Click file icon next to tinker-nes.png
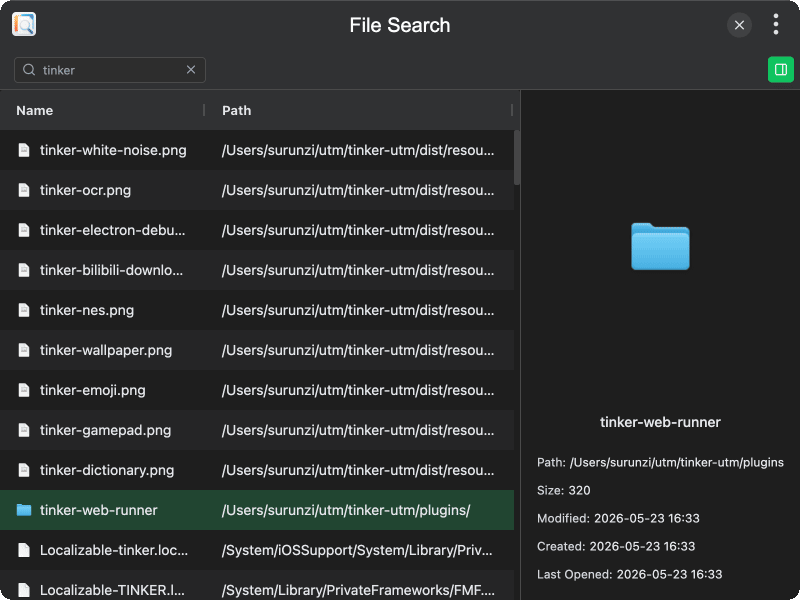The width and height of the screenshot is (800, 600). click(24, 310)
